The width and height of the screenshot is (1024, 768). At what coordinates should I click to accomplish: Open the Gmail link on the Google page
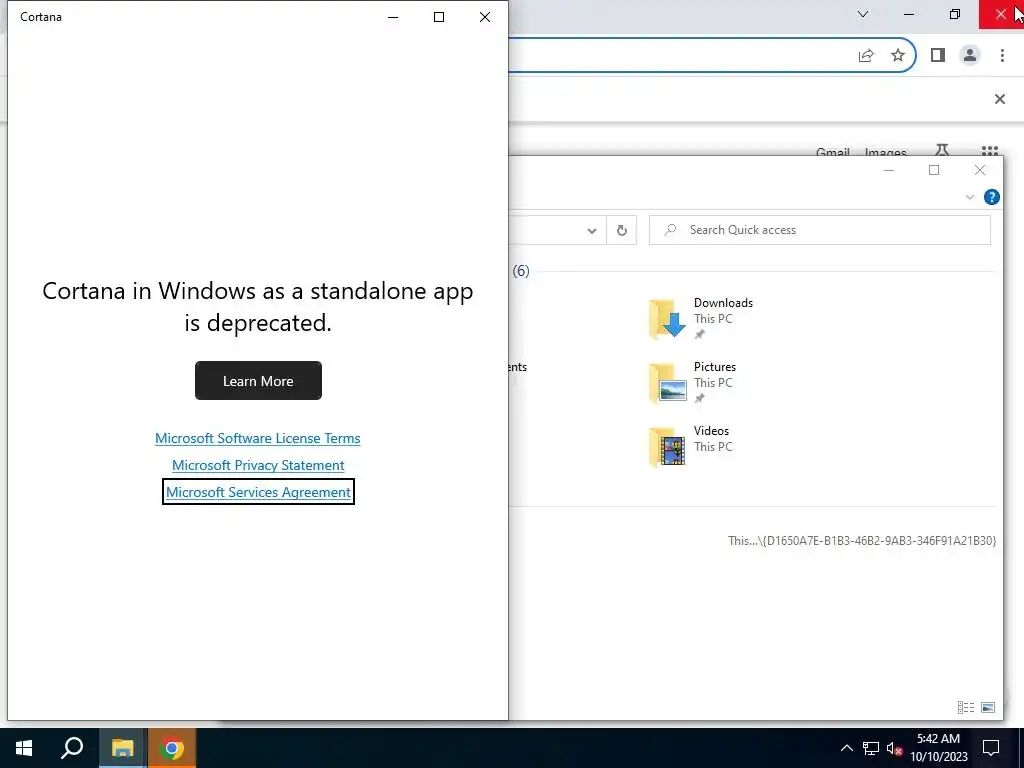coord(833,152)
